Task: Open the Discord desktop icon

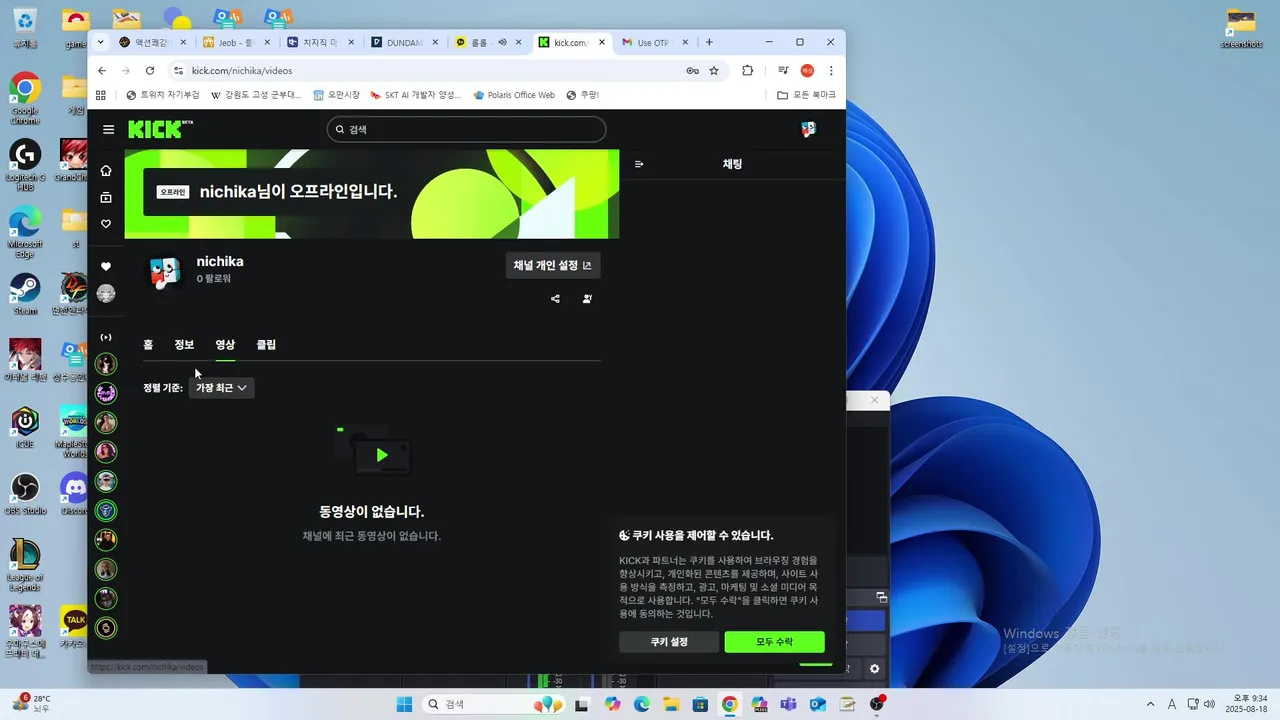Action: 74,494
